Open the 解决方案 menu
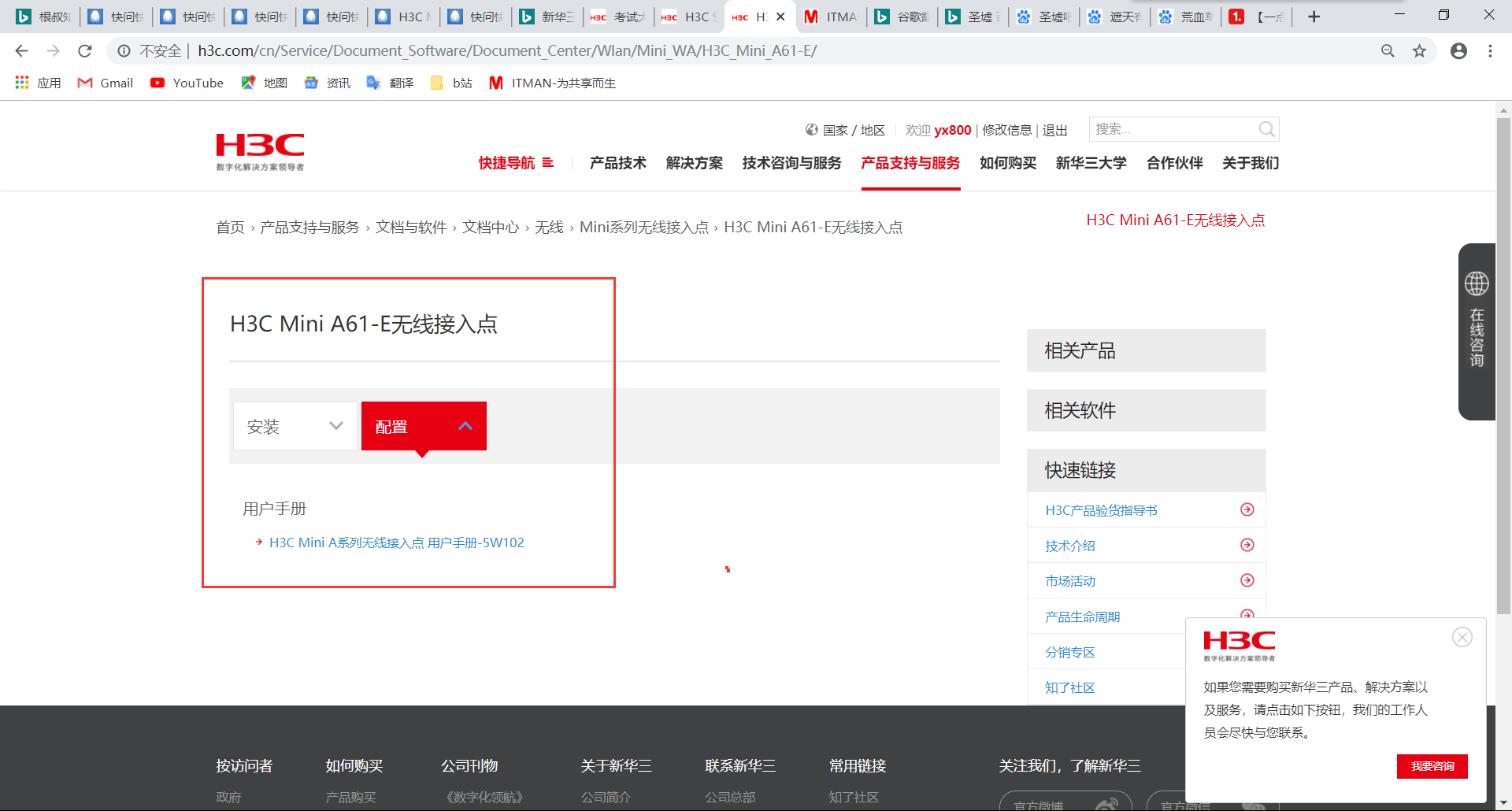 [x=695, y=163]
